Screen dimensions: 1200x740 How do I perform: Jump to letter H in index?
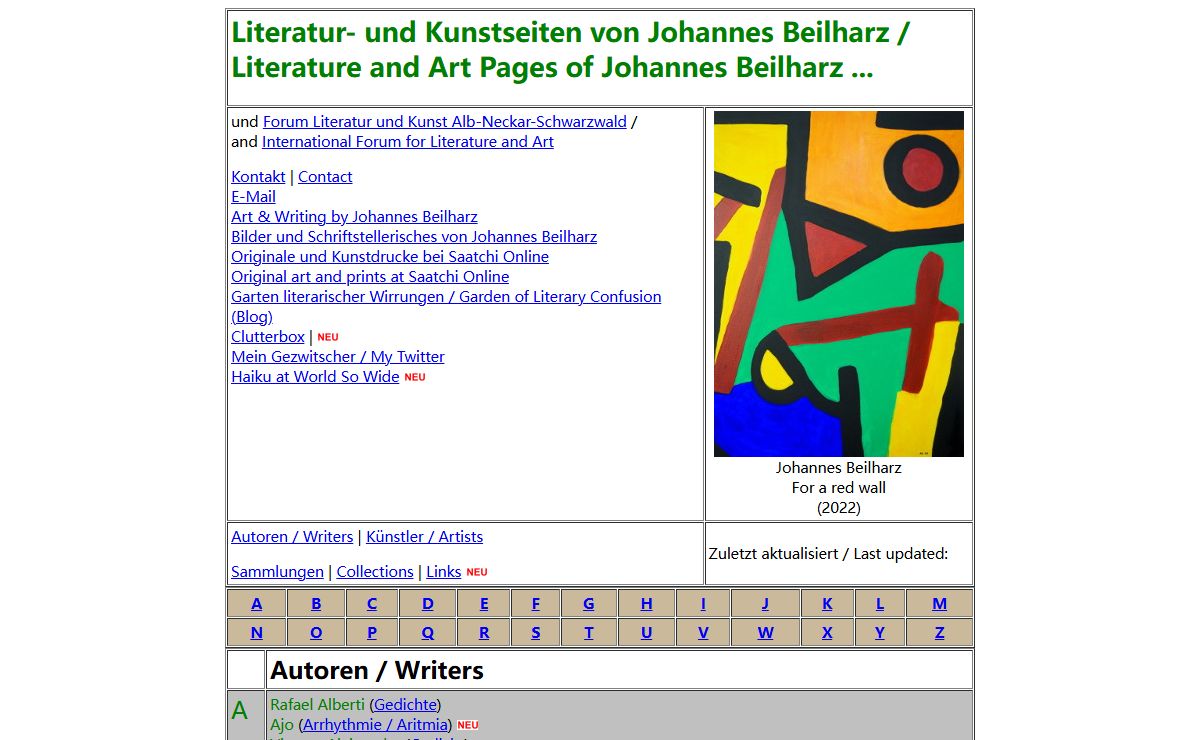click(647, 604)
